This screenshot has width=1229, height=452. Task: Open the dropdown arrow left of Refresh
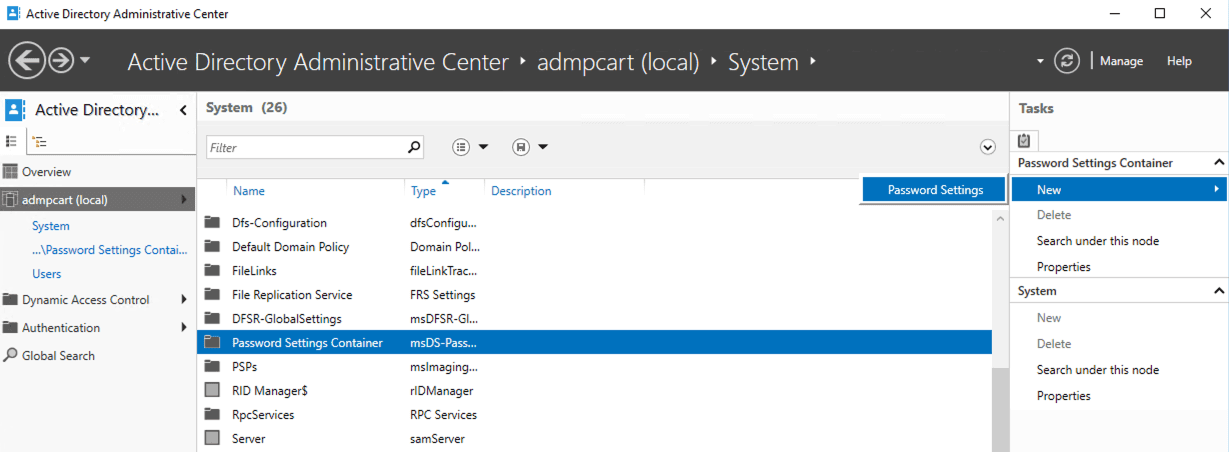click(x=1041, y=61)
